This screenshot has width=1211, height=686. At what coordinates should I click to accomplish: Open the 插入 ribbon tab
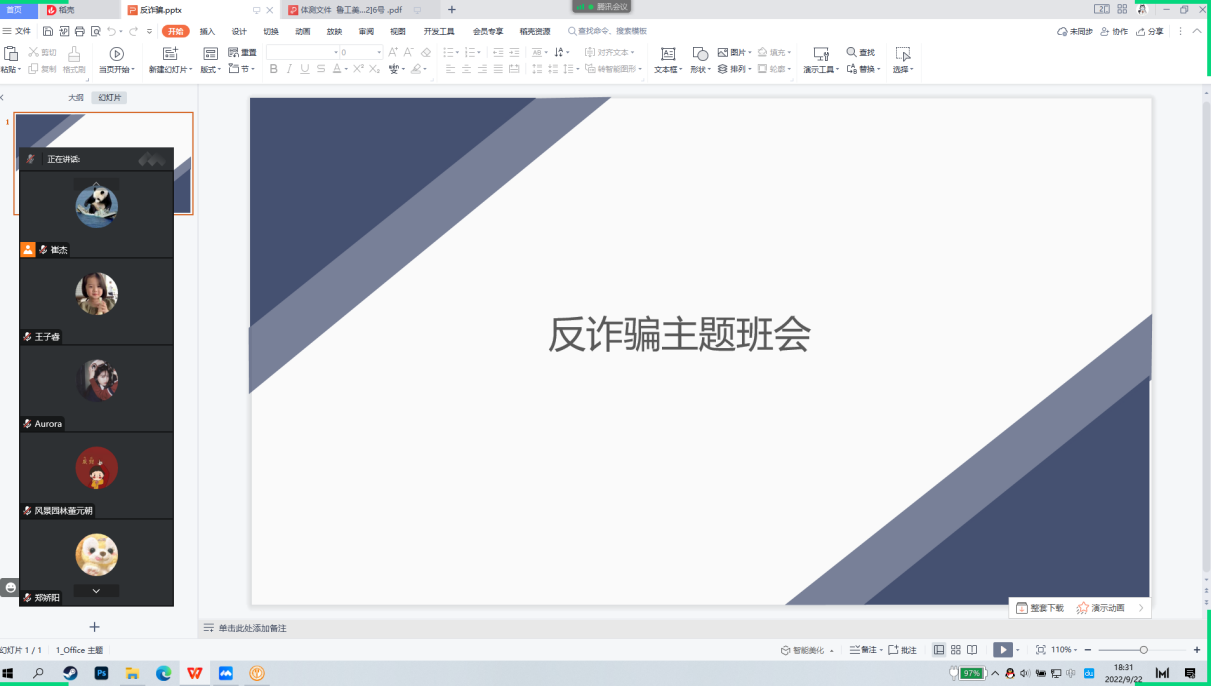tap(207, 32)
